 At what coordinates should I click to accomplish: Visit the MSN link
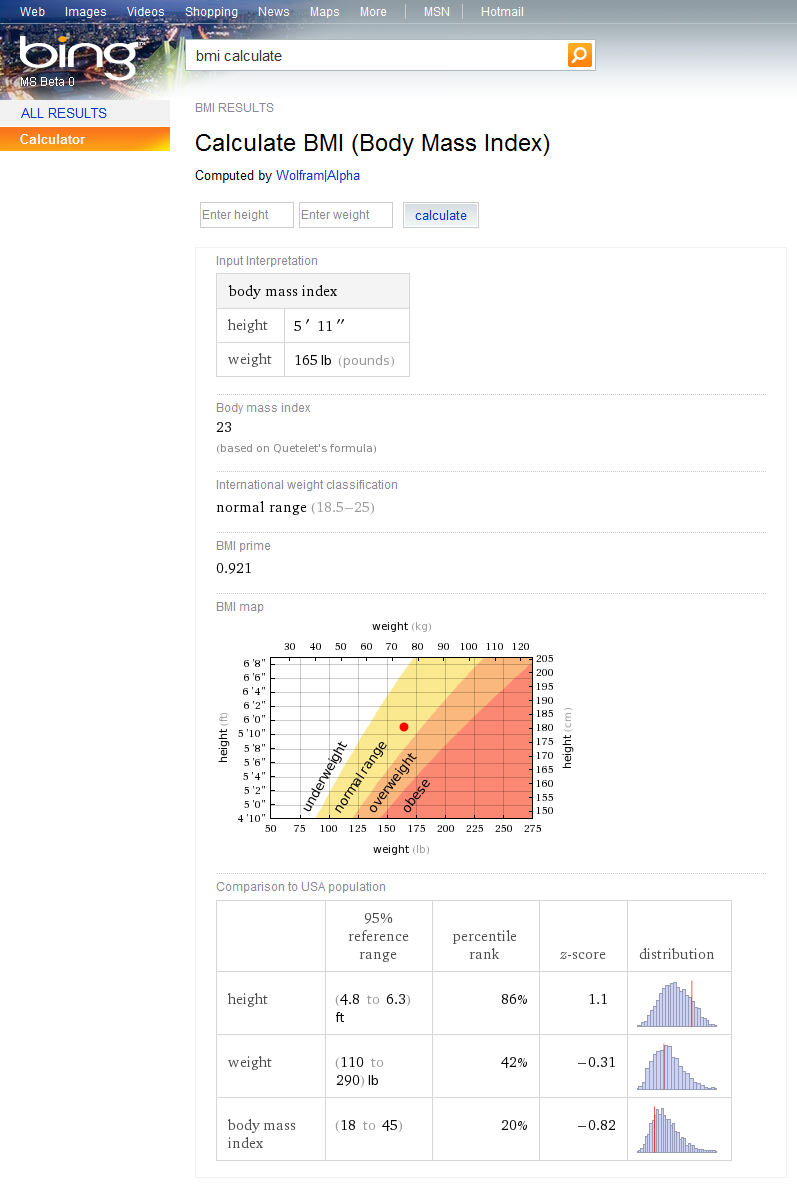(436, 12)
